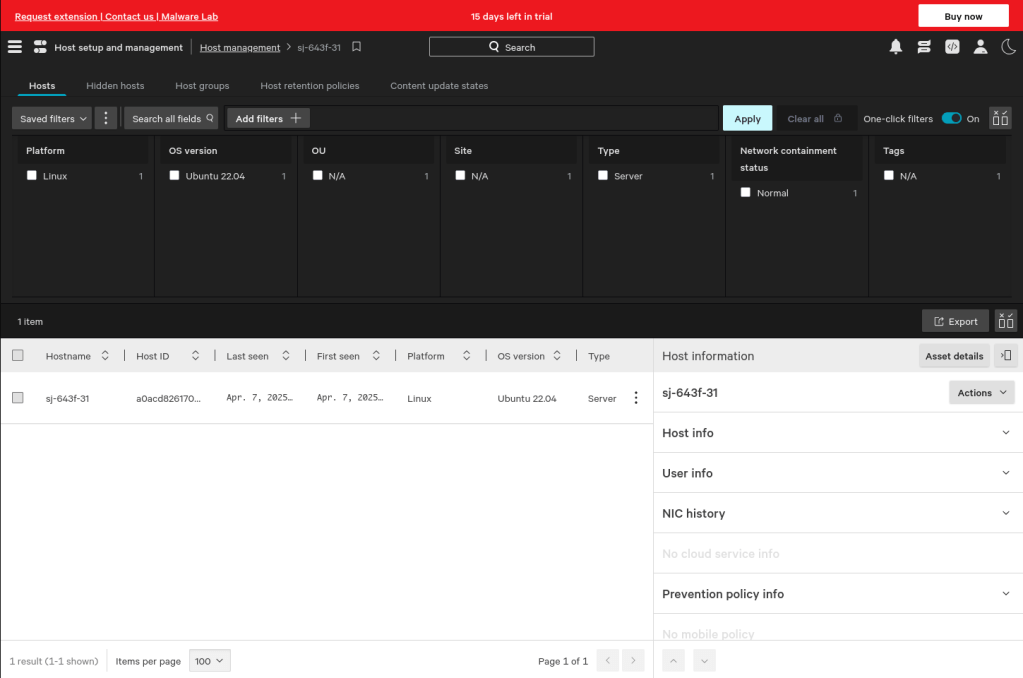
Task: Bookmark the current page
Action: pos(356,47)
